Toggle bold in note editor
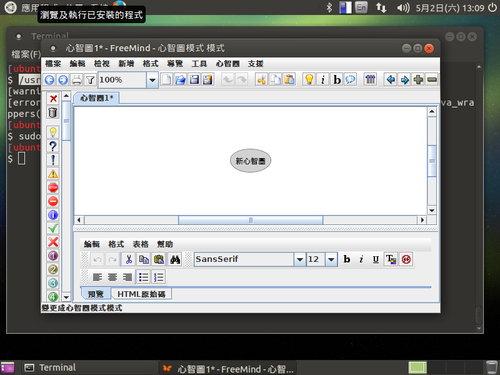 [347, 259]
